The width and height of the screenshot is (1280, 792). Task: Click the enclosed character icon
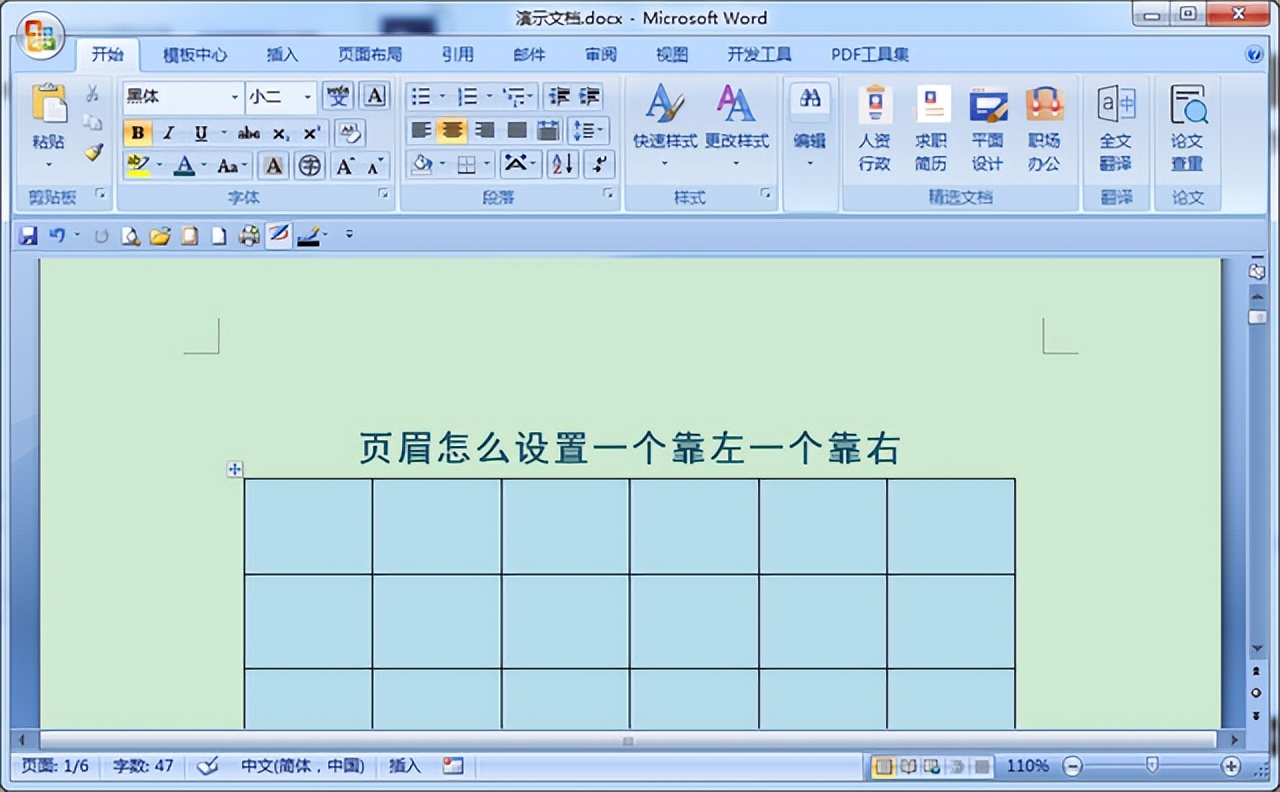pos(310,165)
